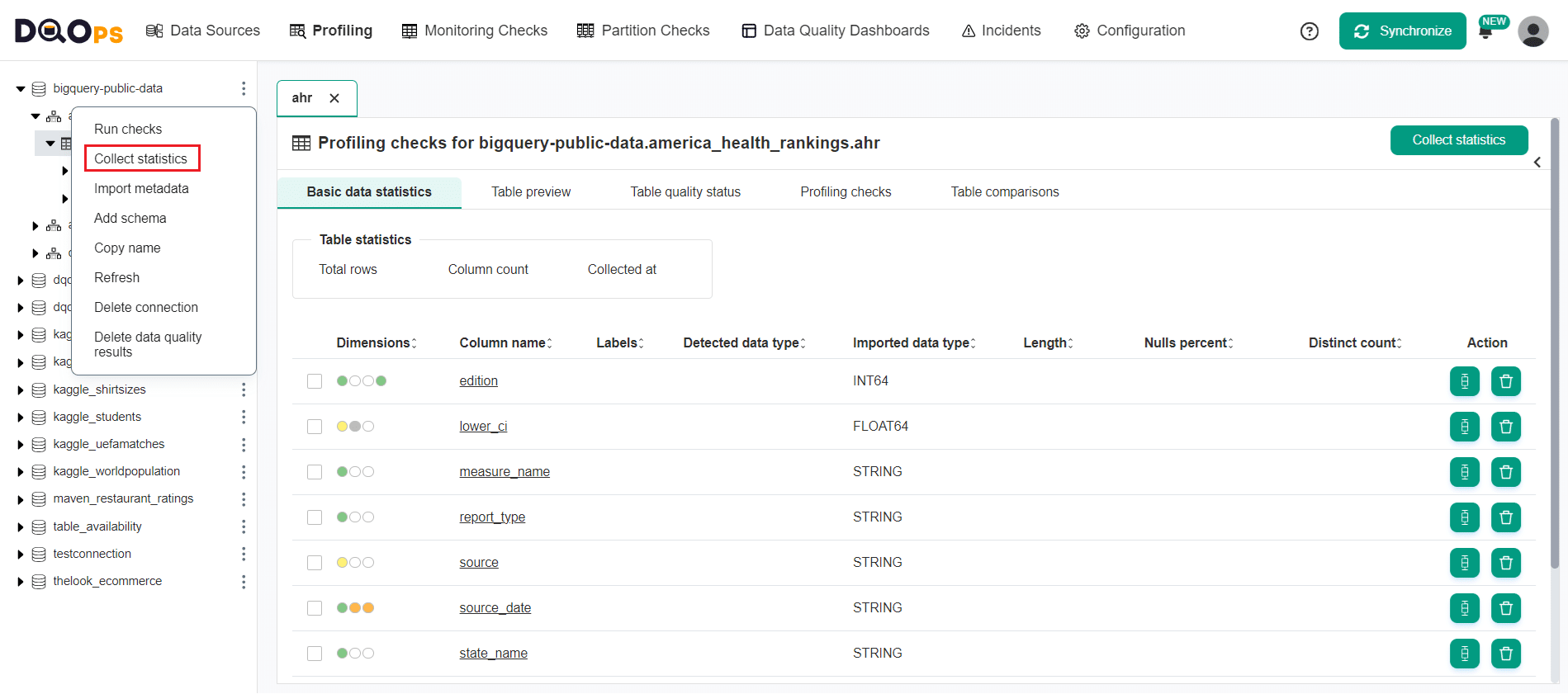Choose Run checks in context menu
The height and width of the screenshot is (694, 1568).
coord(128,129)
